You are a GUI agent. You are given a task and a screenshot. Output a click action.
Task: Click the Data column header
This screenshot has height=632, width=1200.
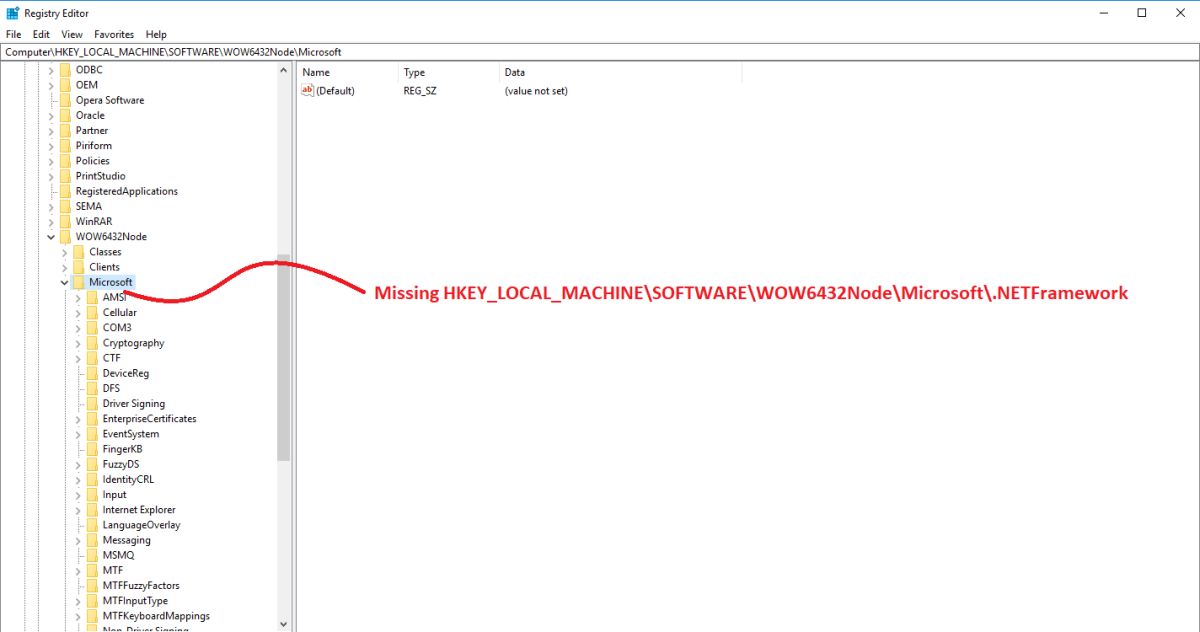click(620, 73)
